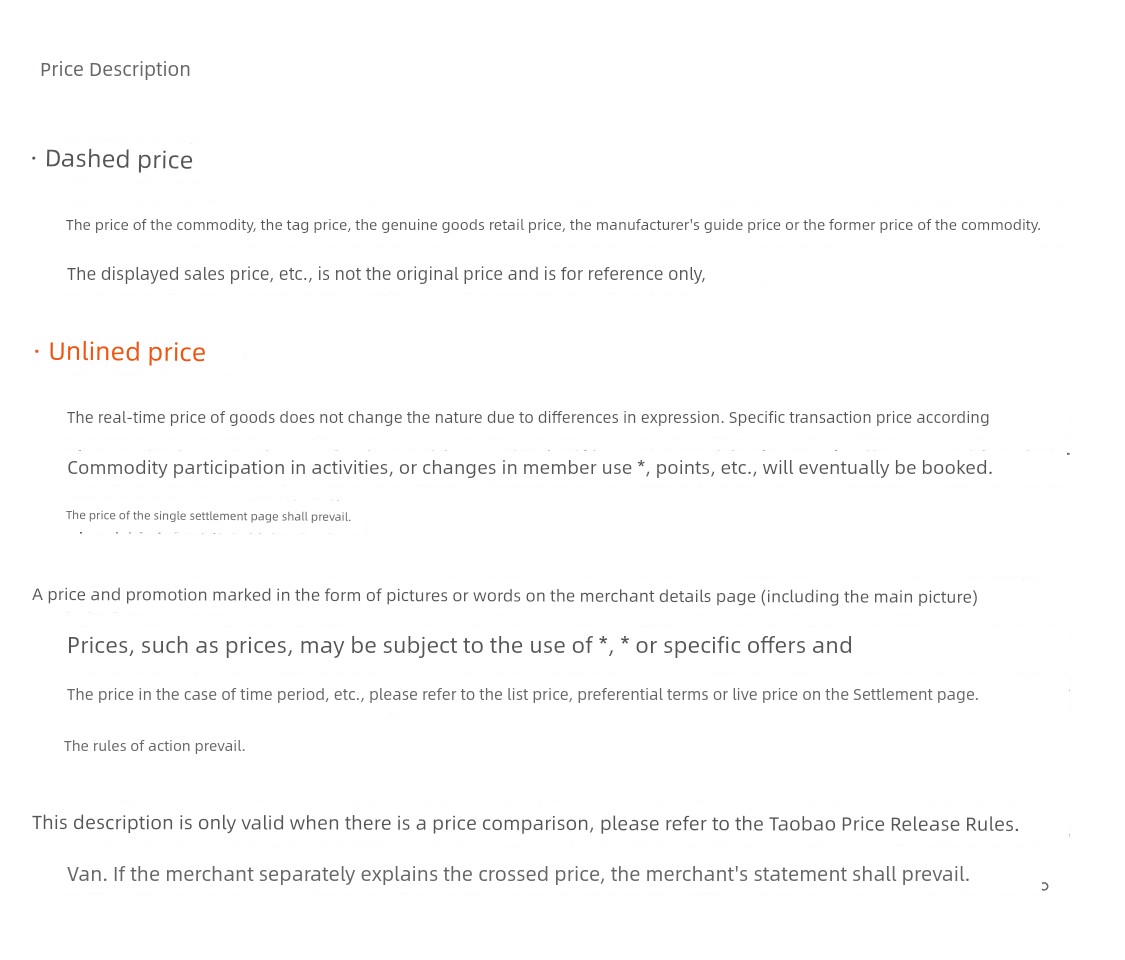Click the "Commodity participation in activities" line
This screenshot has width=1125, height=960.
tap(529, 468)
